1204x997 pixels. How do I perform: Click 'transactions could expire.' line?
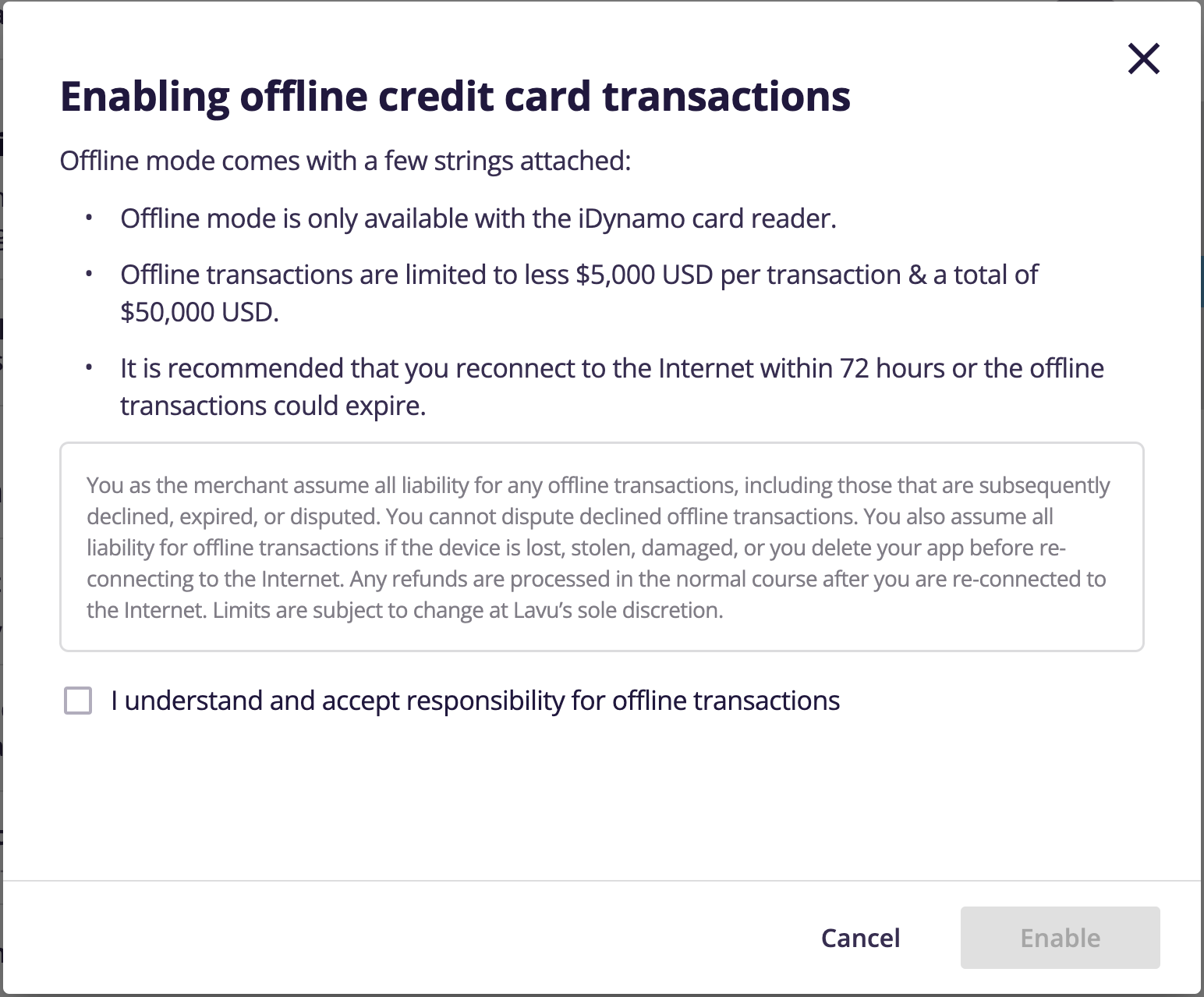coord(273,406)
